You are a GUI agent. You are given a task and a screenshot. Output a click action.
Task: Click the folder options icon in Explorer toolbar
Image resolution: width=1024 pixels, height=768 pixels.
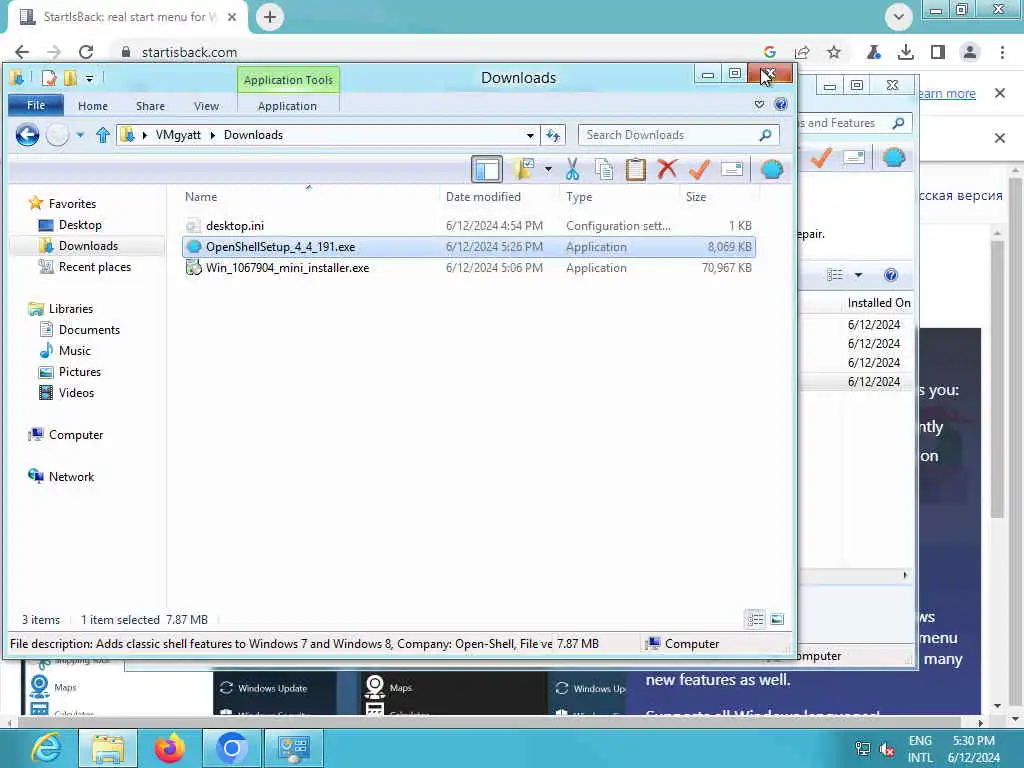coord(524,170)
